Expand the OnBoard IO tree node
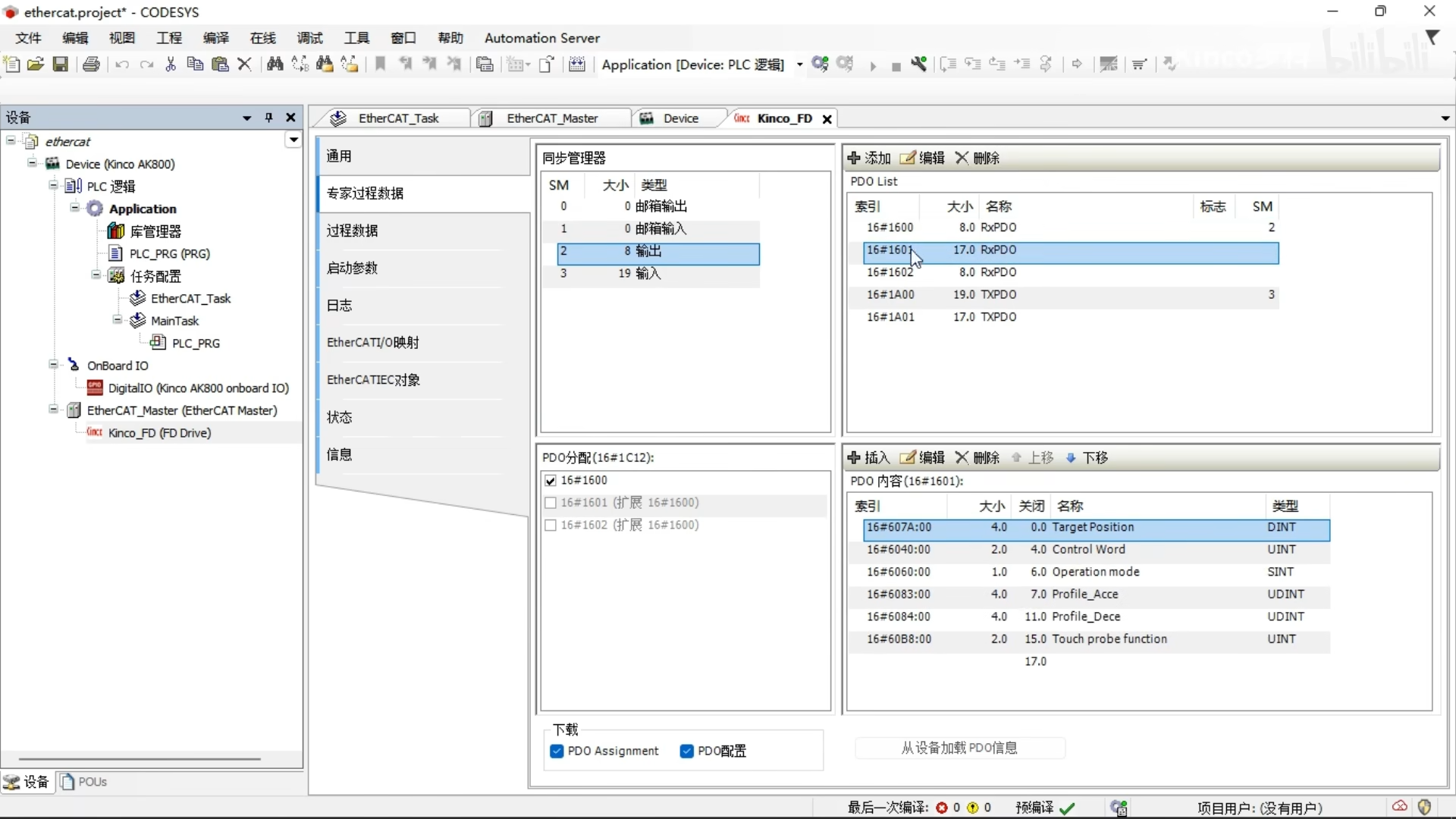Viewport: 1456px width, 819px height. (54, 365)
